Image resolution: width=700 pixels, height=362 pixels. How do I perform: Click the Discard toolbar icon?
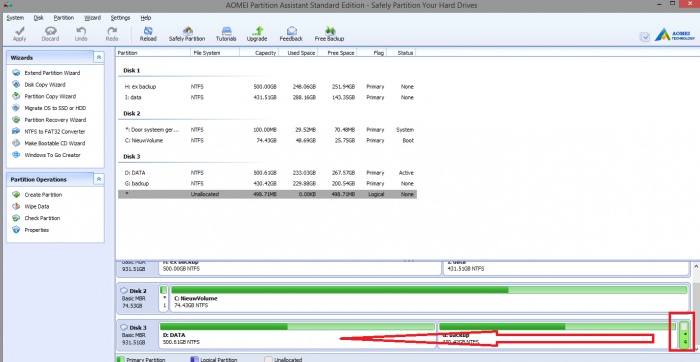(x=50, y=34)
